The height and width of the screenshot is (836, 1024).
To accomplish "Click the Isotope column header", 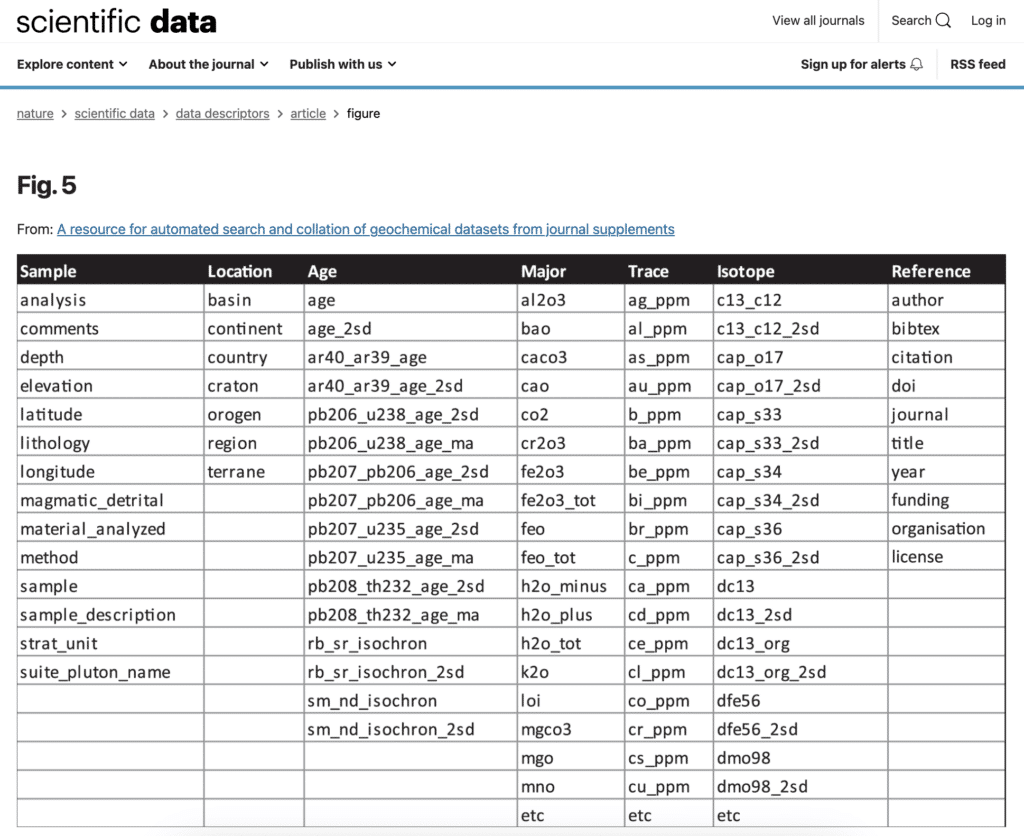I will point(746,270).
